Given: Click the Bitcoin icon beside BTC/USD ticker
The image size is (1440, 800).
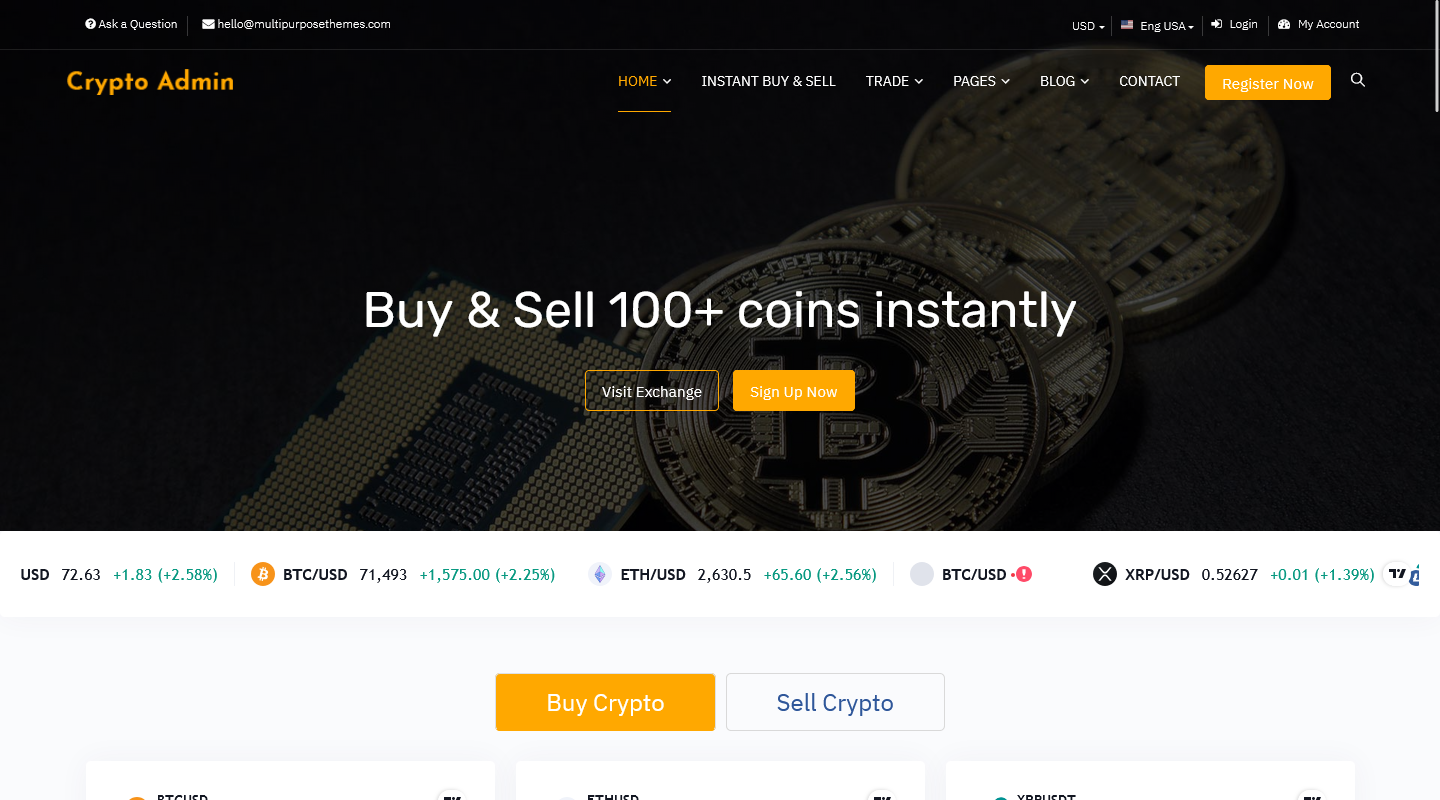Looking at the screenshot, I should pos(263,574).
